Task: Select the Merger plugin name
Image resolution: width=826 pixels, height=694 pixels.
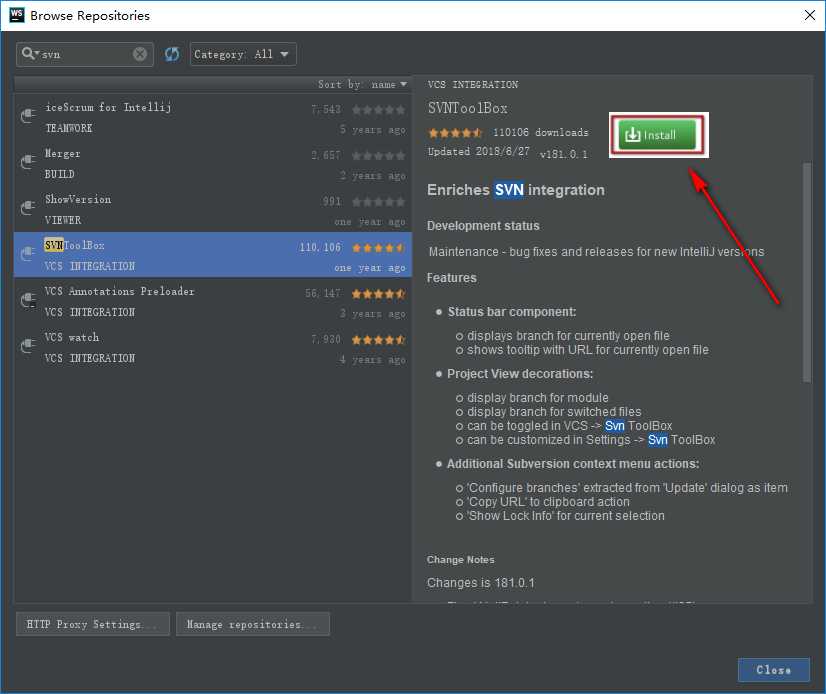Action: click(x=63, y=153)
